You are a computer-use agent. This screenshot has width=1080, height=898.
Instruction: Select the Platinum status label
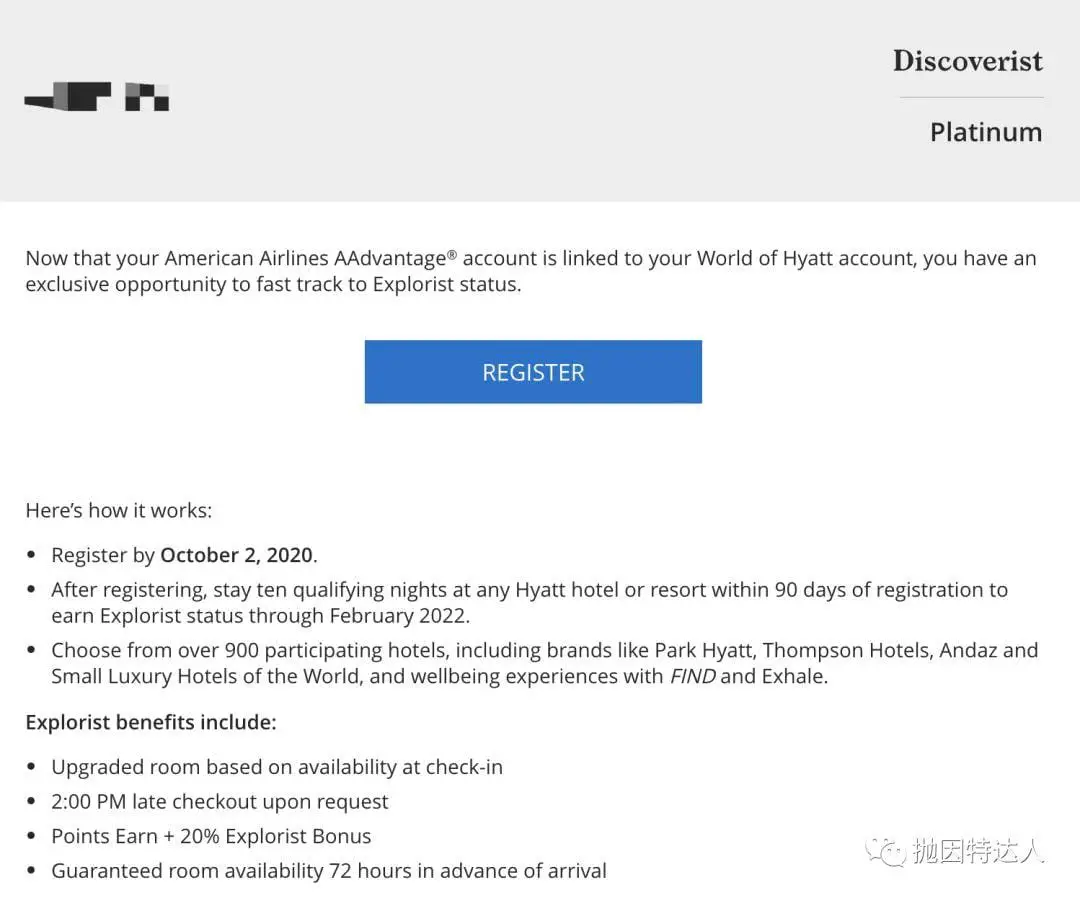[986, 132]
